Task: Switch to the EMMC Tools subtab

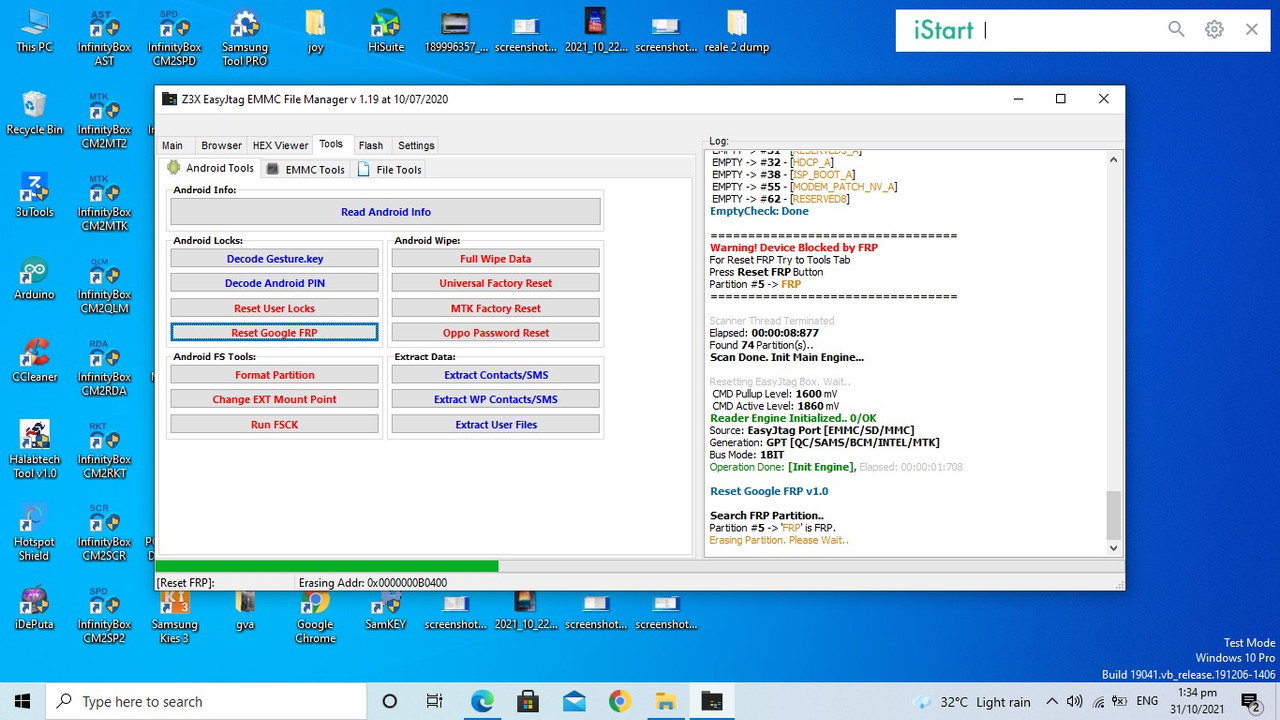Action: (306, 169)
